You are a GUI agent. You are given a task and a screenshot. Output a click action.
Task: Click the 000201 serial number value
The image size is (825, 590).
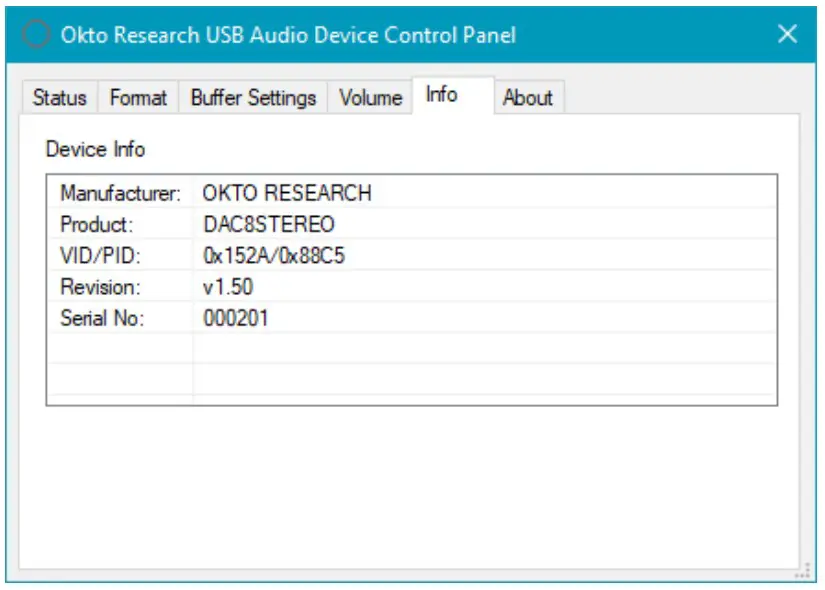[235, 319]
